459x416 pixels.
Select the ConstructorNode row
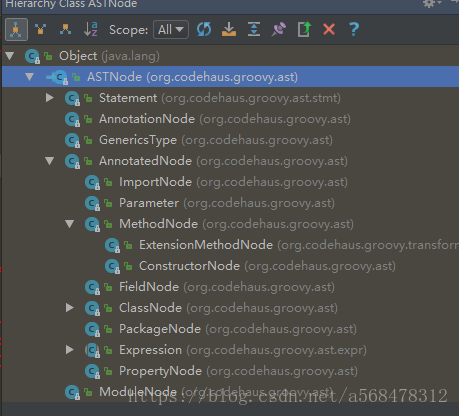tap(230, 266)
